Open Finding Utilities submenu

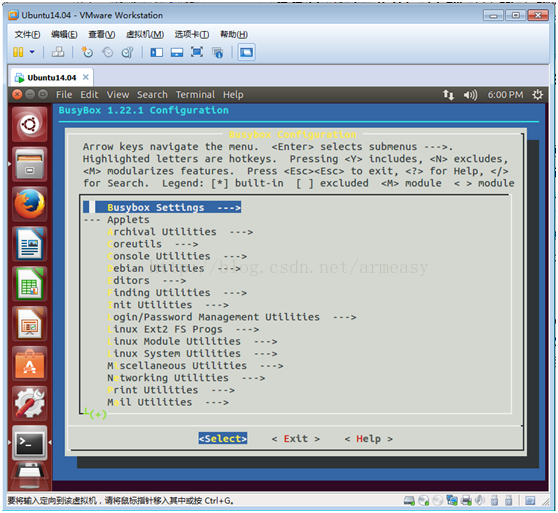177,293
